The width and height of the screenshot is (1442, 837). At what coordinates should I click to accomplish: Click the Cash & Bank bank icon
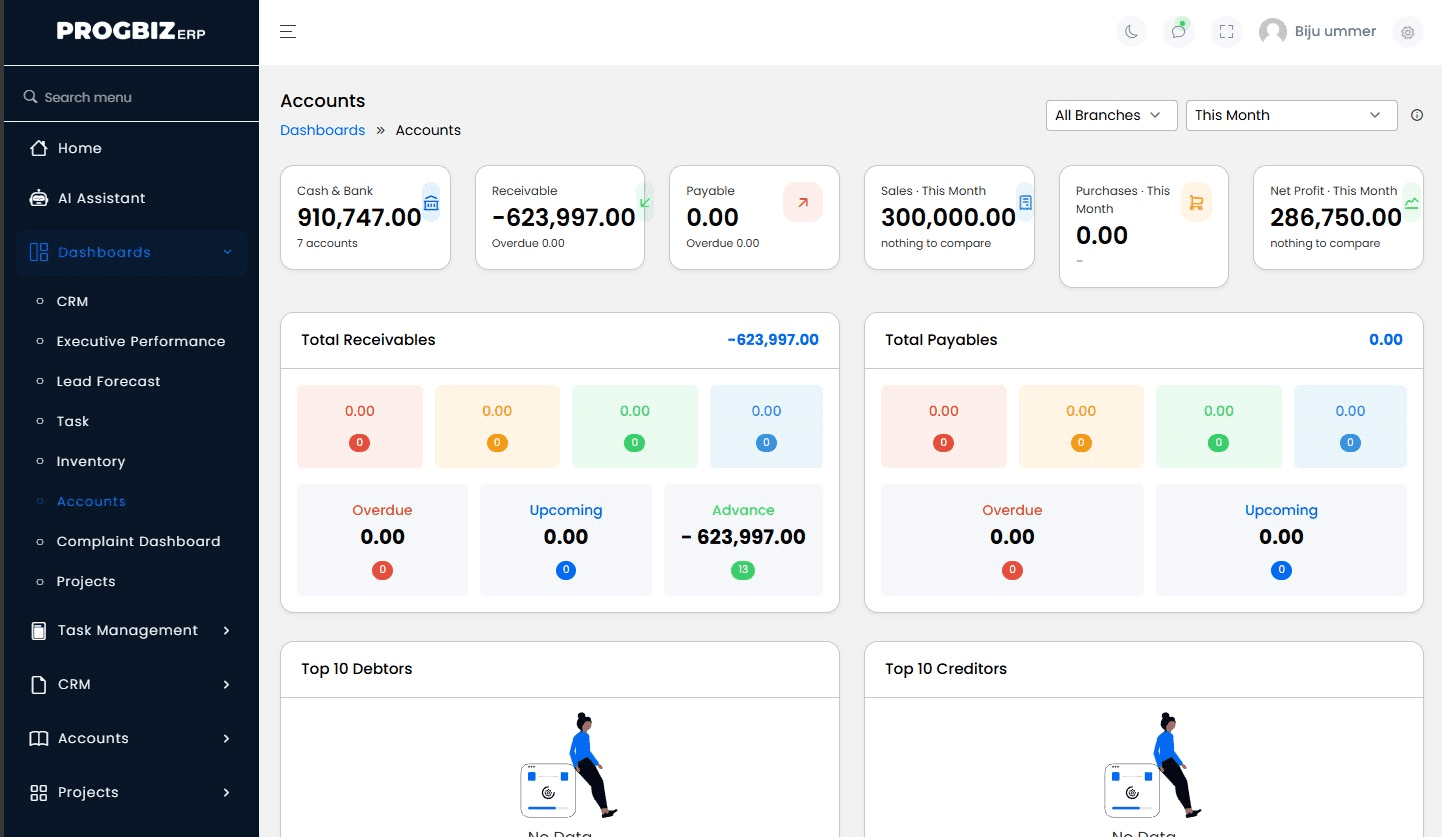(x=431, y=203)
